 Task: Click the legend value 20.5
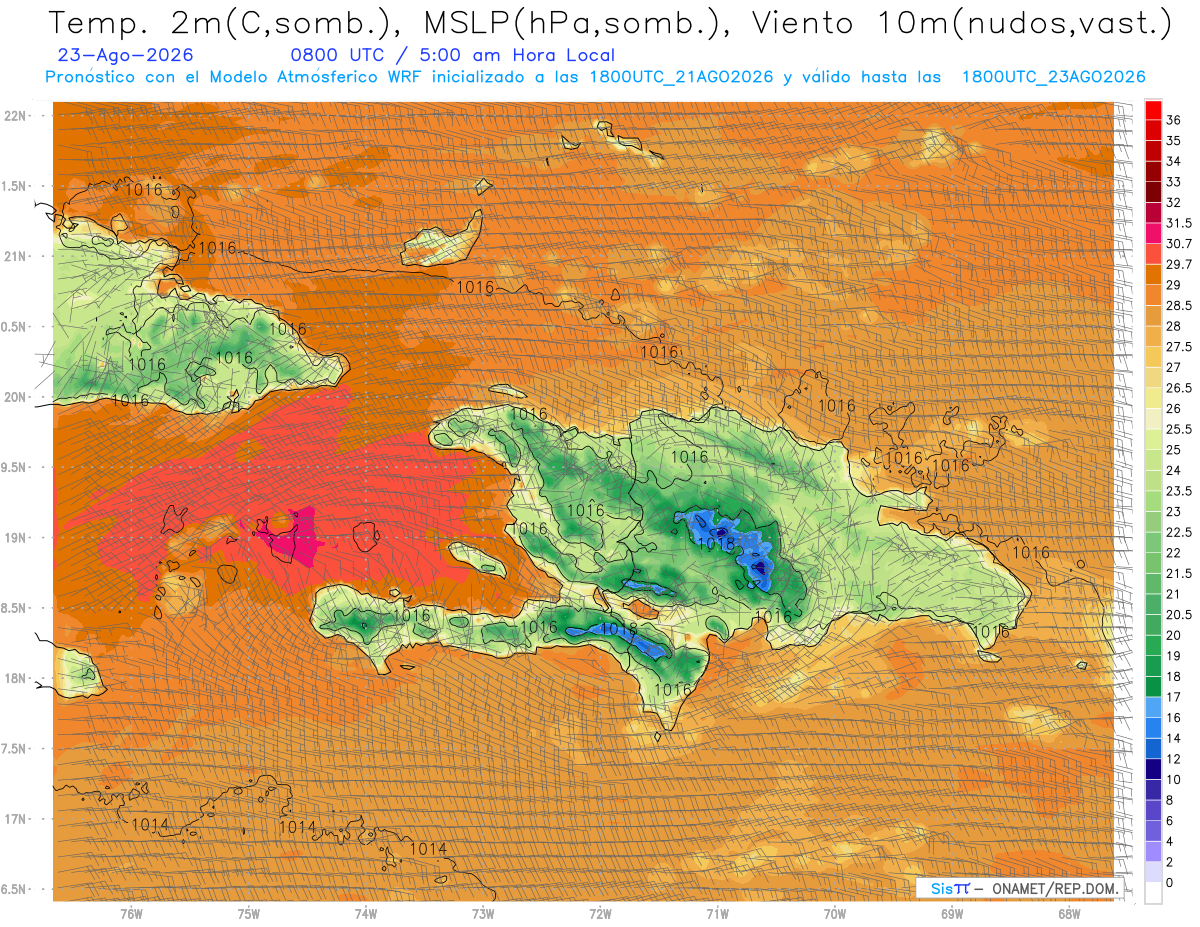tap(1179, 614)
